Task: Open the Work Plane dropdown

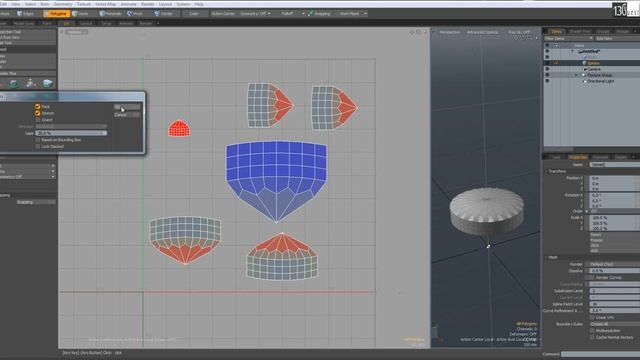Action: [352, 13]
